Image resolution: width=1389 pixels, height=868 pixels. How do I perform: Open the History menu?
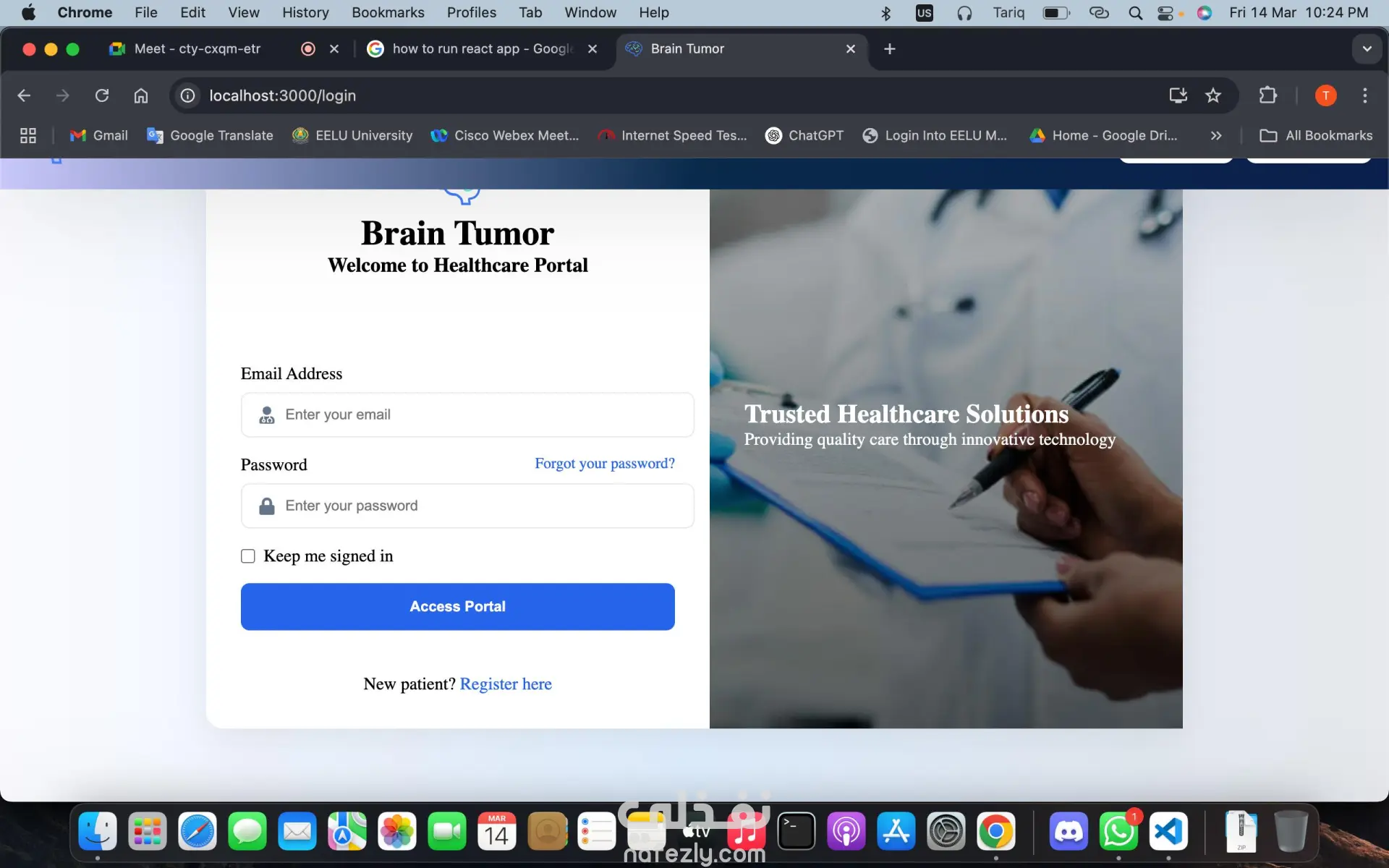tap(305, 12)
